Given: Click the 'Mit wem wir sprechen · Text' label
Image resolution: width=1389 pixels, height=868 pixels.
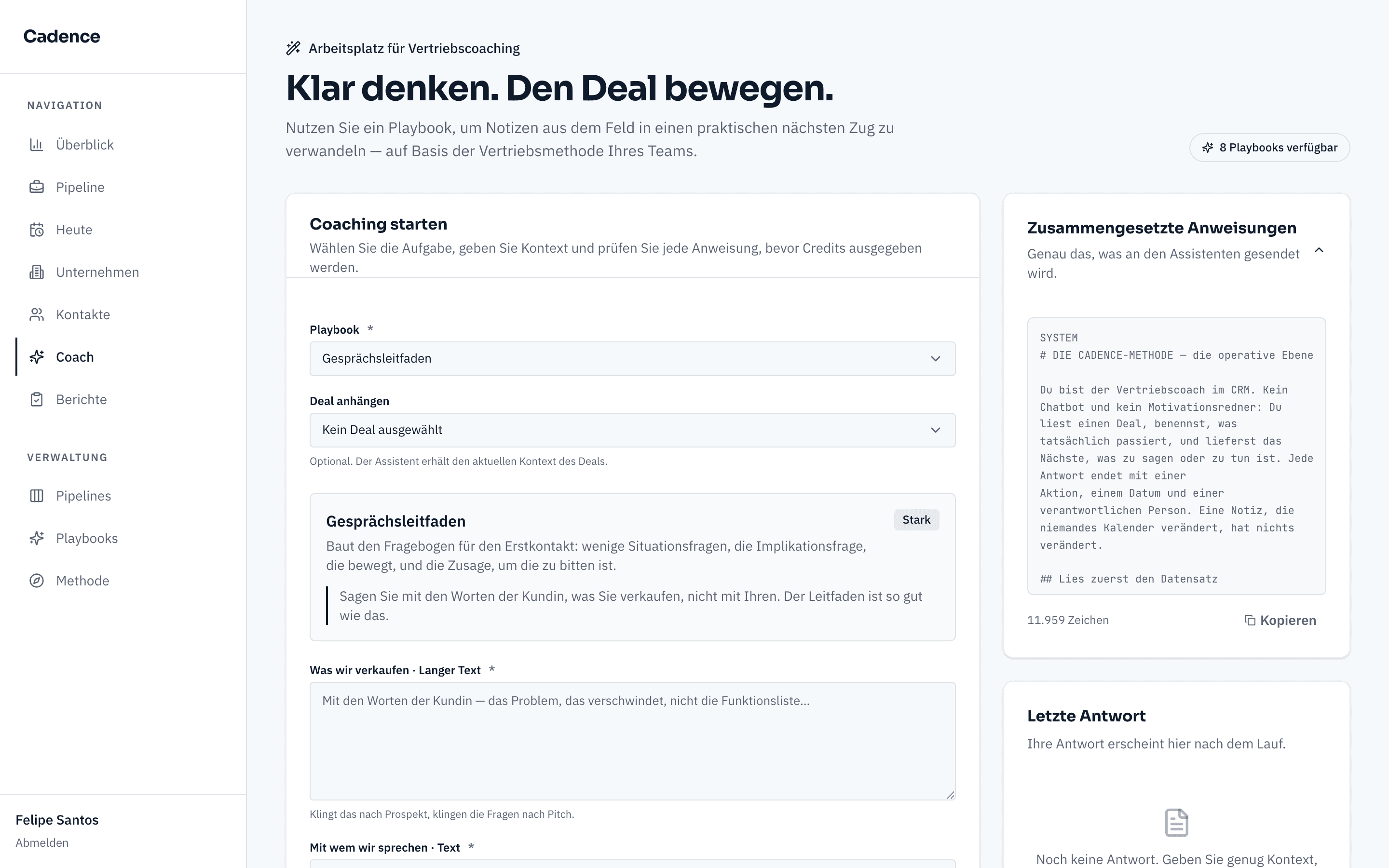Looking at the screenshot, I should click(x=384, y=848).
